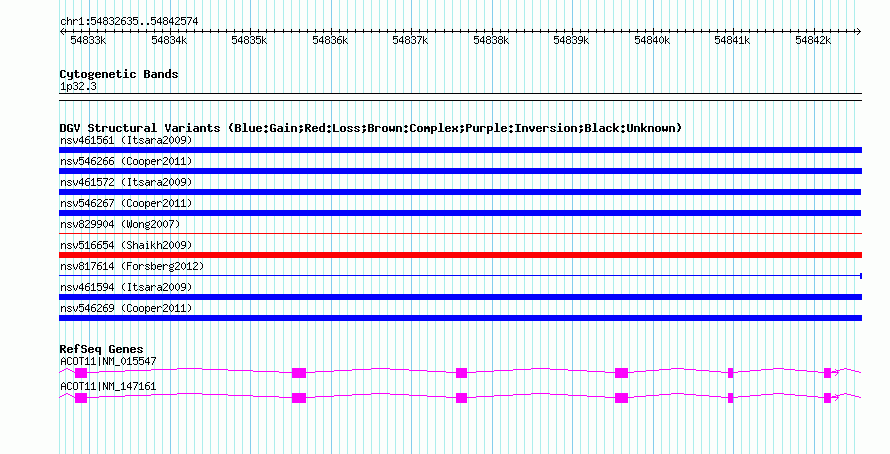Select NM_147161 exon between 54835k and 54836k
The height and width of the screenshot is (454, 890).
(x=299, y=398)
